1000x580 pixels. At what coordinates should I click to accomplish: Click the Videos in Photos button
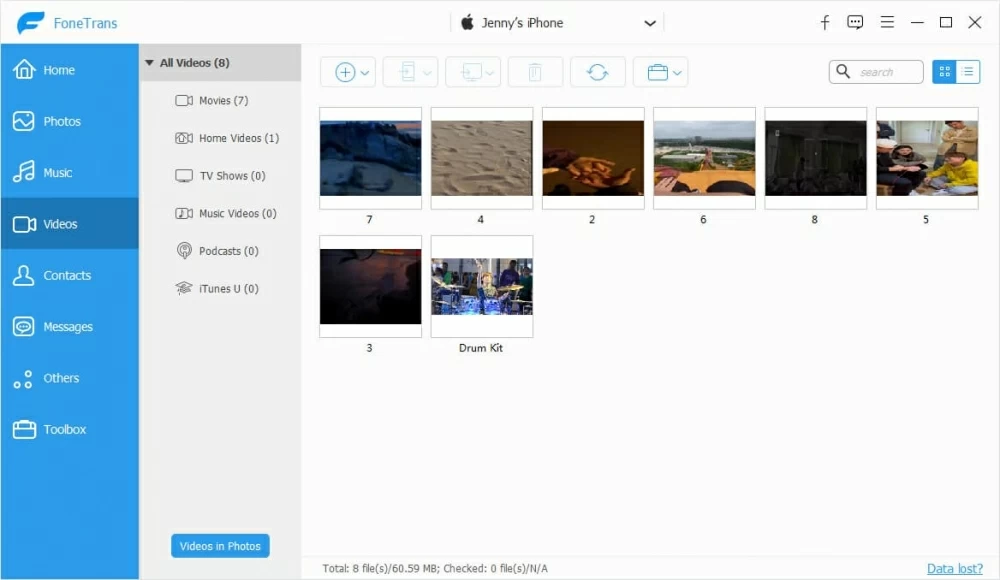click(220, 546)
